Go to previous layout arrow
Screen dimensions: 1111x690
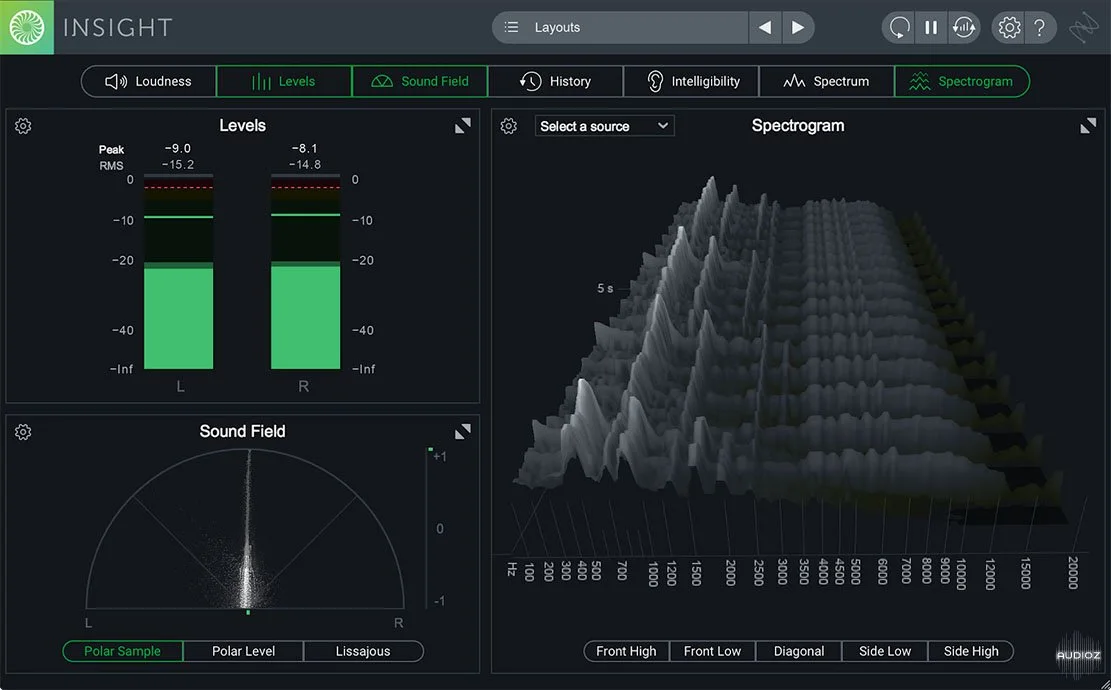[x=765, y=27]
